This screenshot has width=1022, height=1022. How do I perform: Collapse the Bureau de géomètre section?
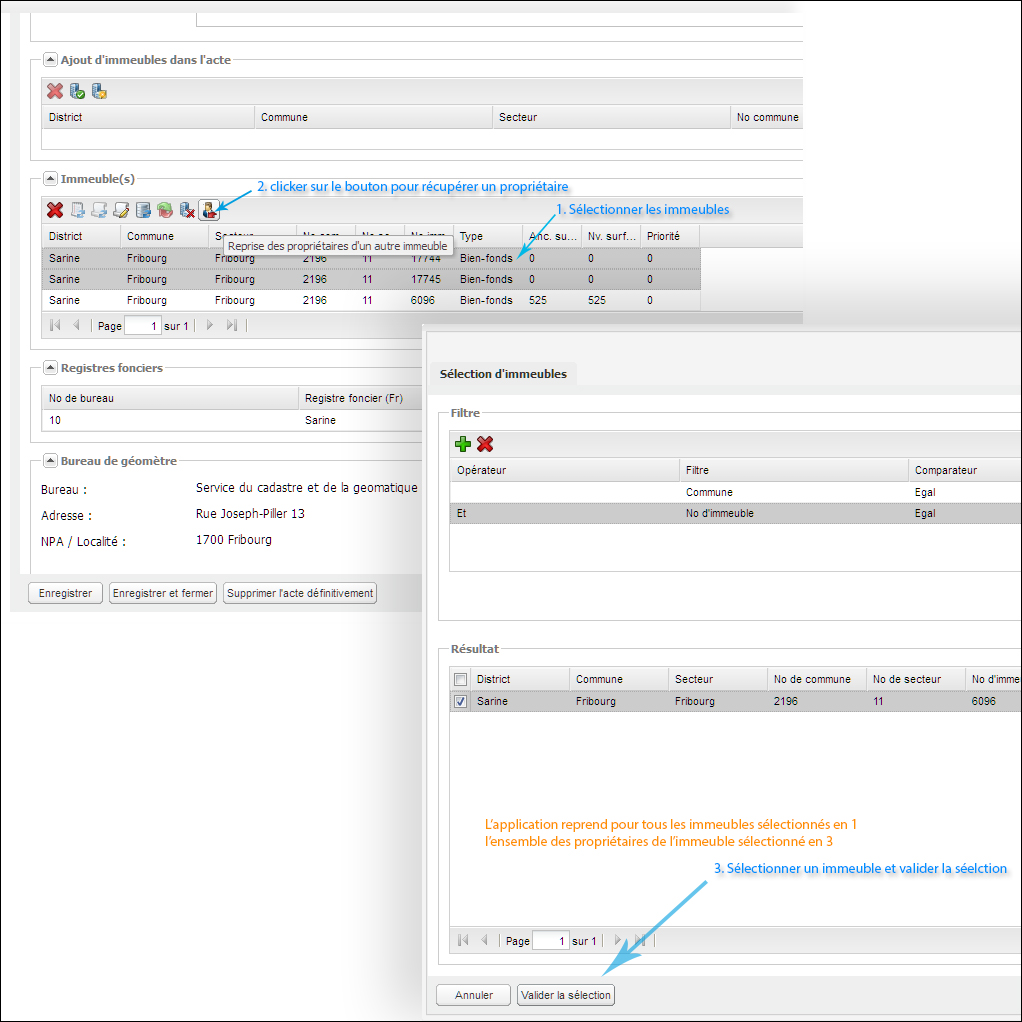pos(50,461)
